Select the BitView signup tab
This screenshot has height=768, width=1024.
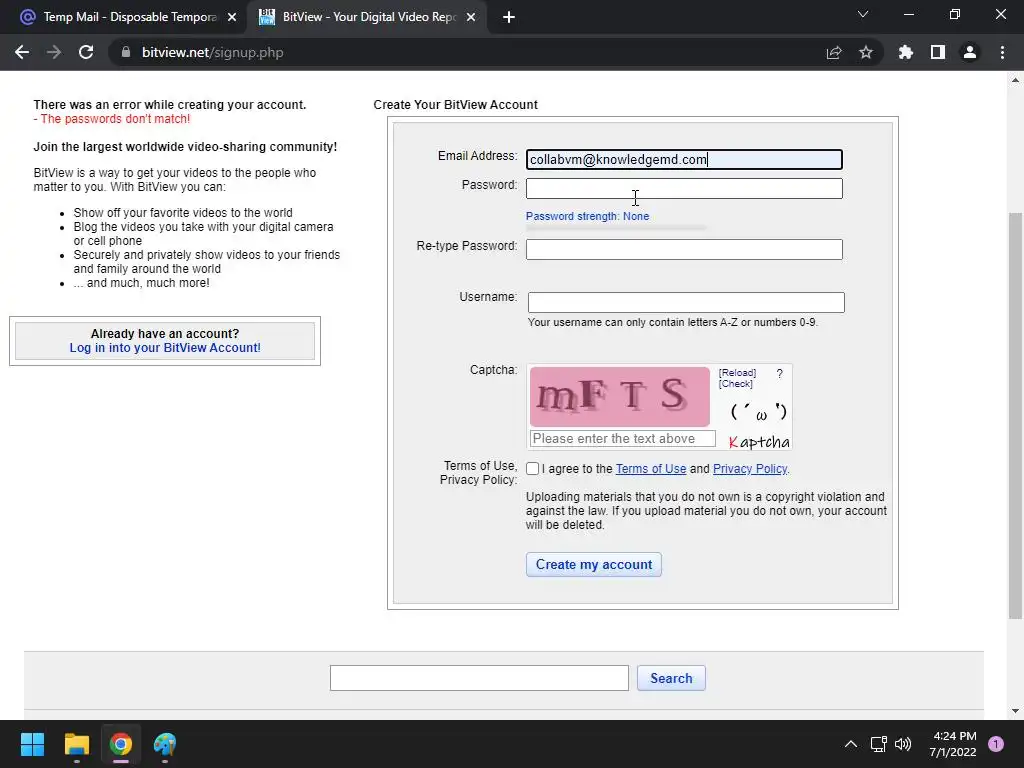(367, 17)
